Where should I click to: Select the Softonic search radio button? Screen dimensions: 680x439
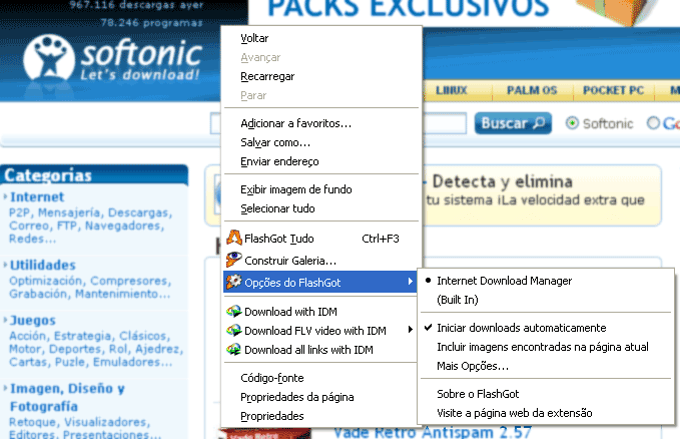[x=572, y=123]
